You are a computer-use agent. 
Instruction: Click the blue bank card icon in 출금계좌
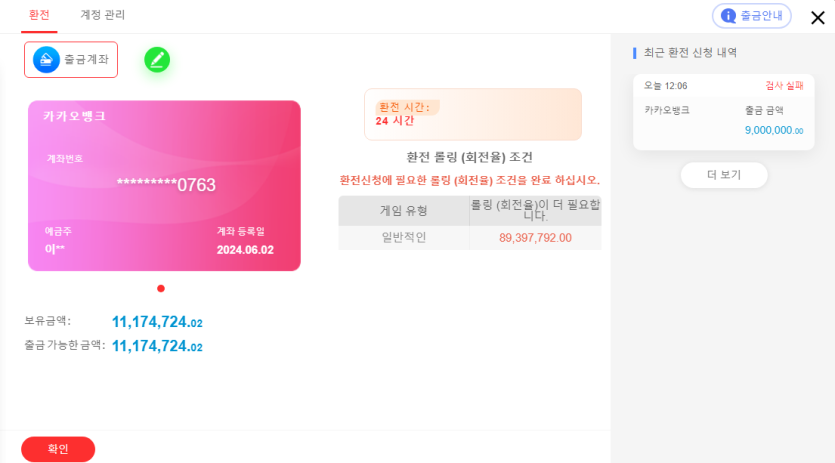pyautogui.click(x=46, y=60)
